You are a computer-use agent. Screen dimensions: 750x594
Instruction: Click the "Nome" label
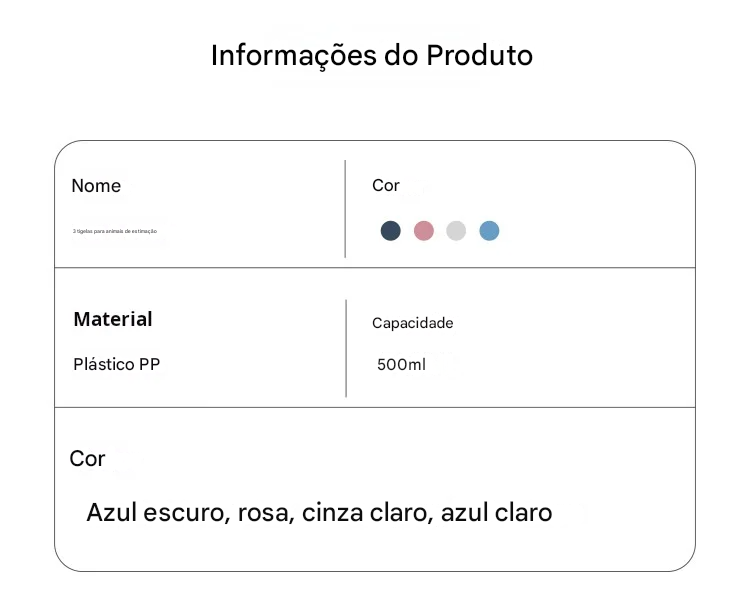[96, 186]
